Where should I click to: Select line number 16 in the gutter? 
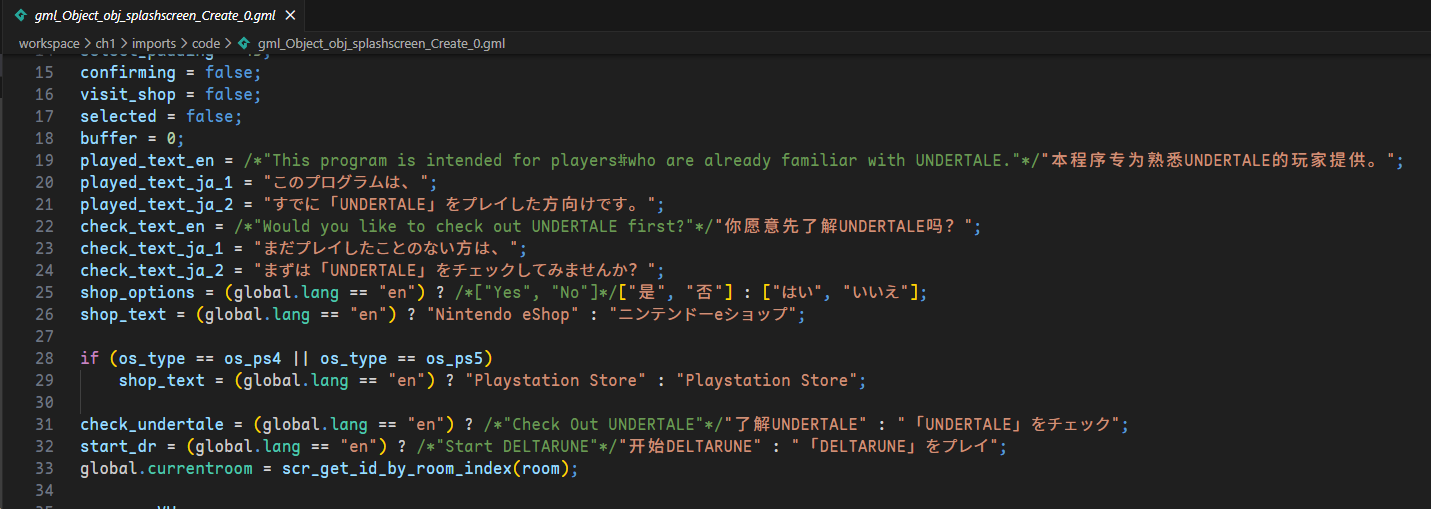(x=44, y=94)
